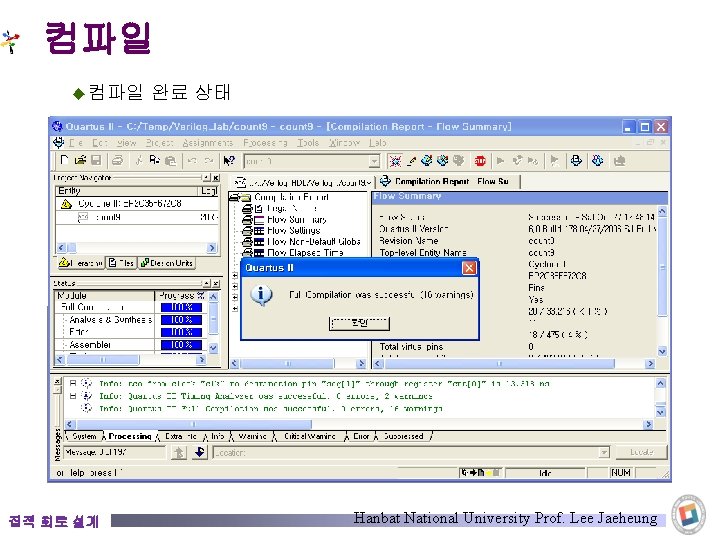Select the System messages tab
The width and height of the screenshot is (720, 540).
pyautogui.click(x=84, y=436)
